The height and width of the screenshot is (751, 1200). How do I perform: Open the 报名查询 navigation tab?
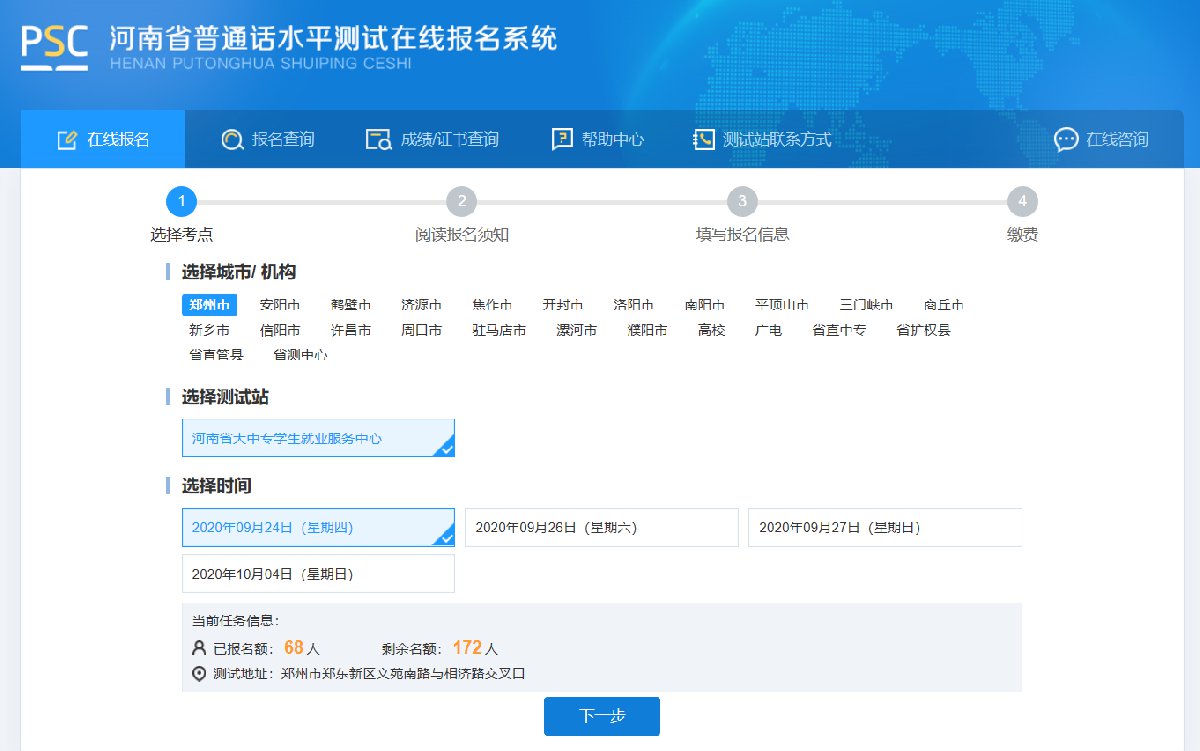[x=283, y=140]
